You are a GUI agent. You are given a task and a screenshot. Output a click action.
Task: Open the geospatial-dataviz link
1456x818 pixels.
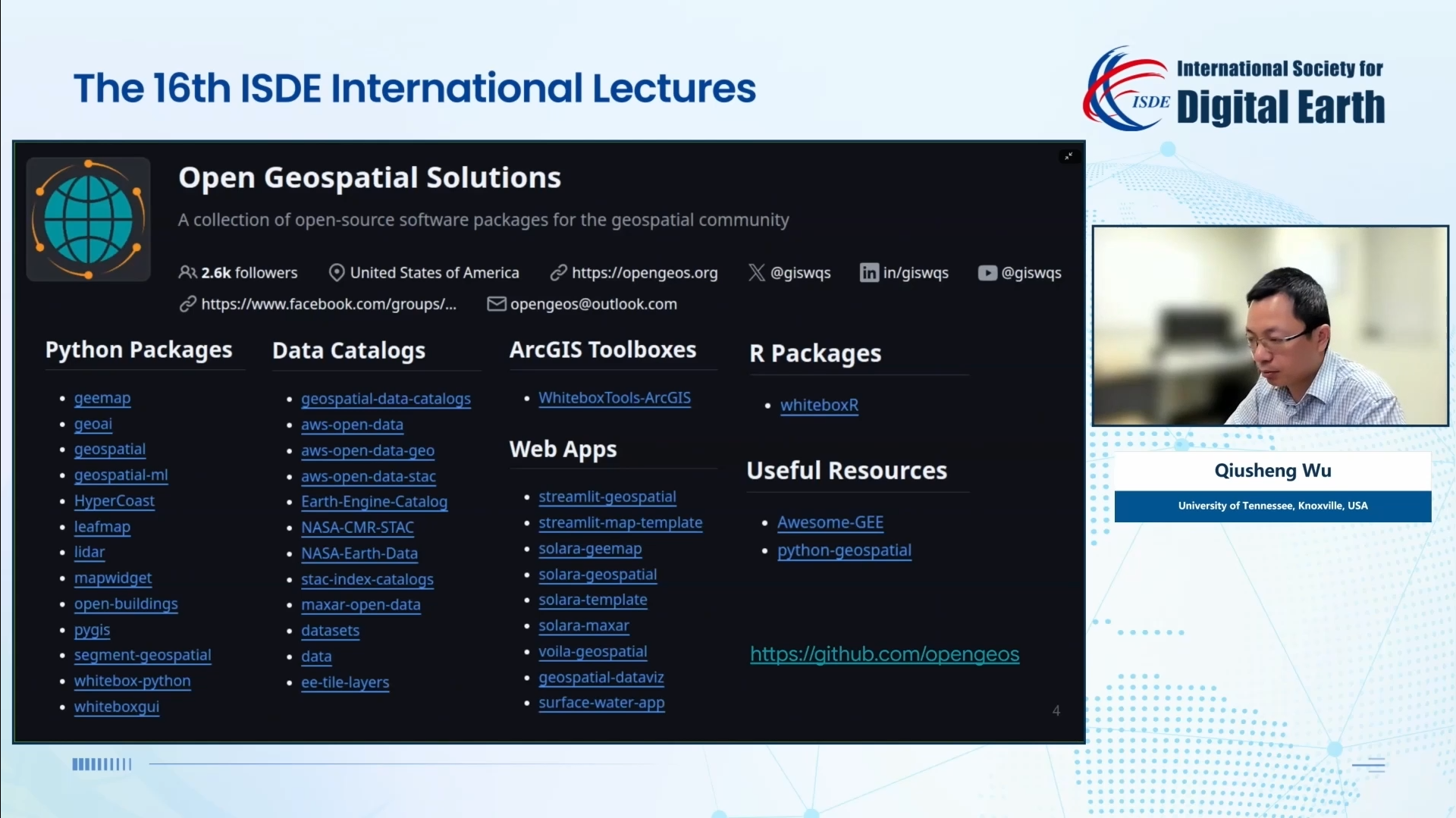pos(601,678)
